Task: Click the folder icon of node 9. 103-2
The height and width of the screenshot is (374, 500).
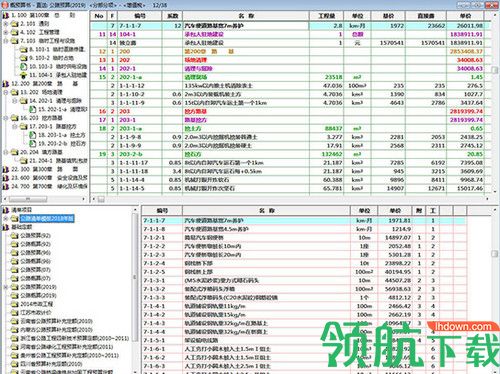Action: (23, 58)
